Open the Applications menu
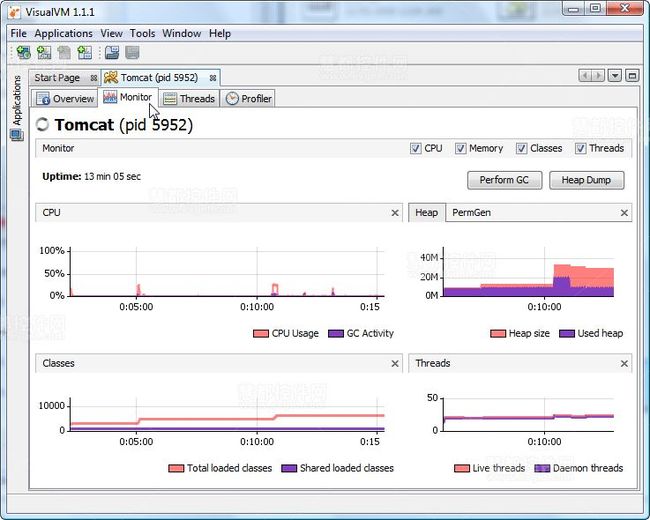Viewport: 650px width, 520px height. [x=63, y=34]
